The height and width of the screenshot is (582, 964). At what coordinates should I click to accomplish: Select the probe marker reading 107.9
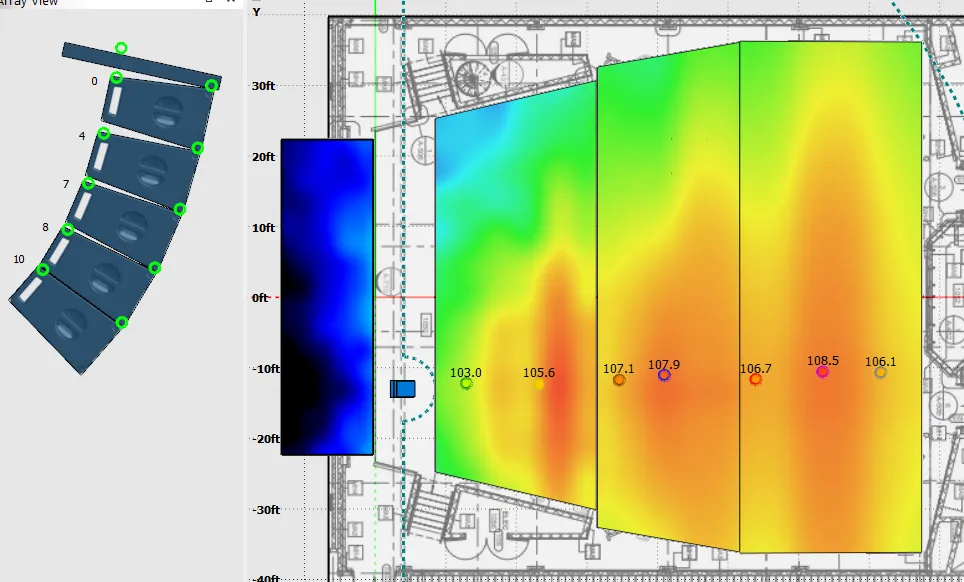pos(664,376)
